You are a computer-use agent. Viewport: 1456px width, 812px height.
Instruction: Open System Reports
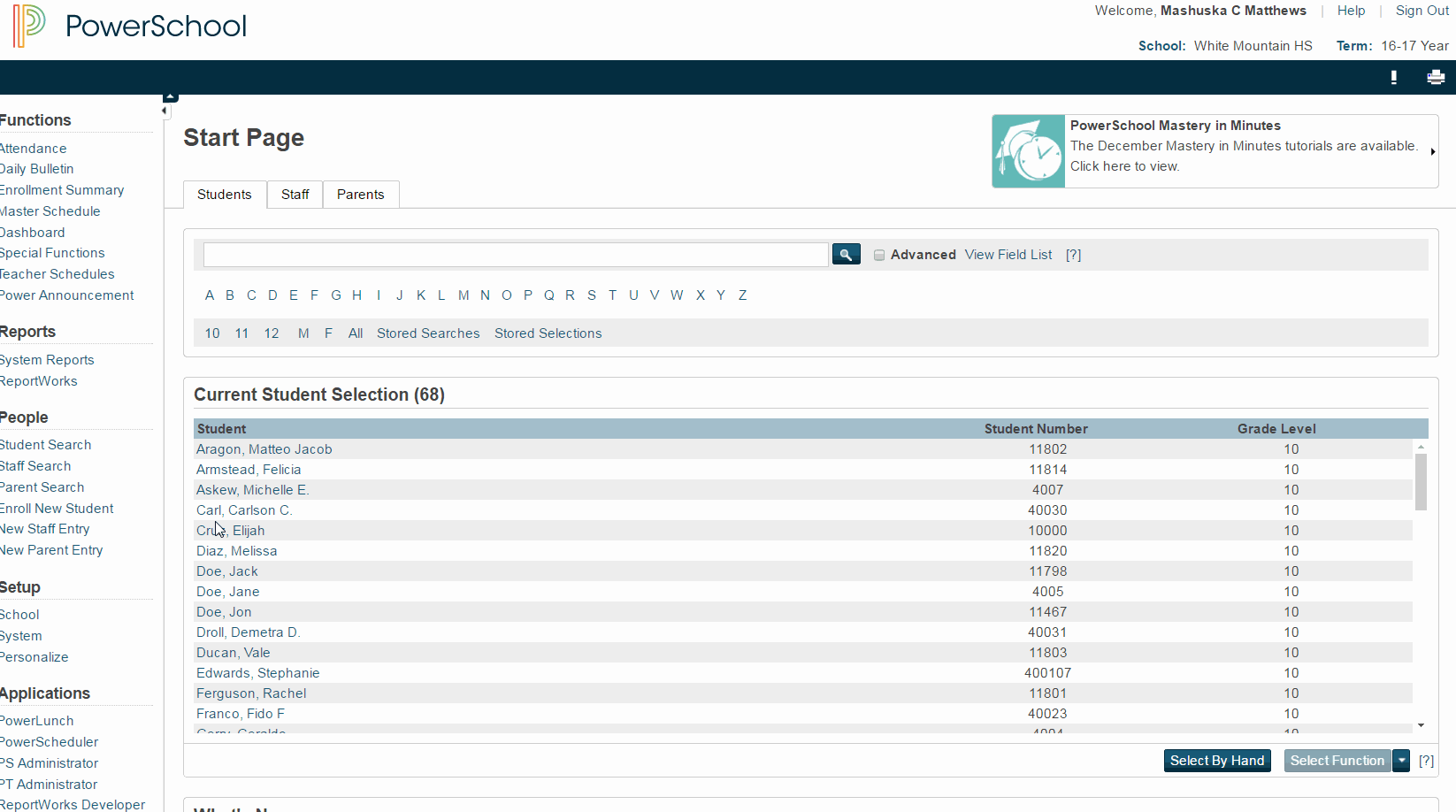[47, 360]
